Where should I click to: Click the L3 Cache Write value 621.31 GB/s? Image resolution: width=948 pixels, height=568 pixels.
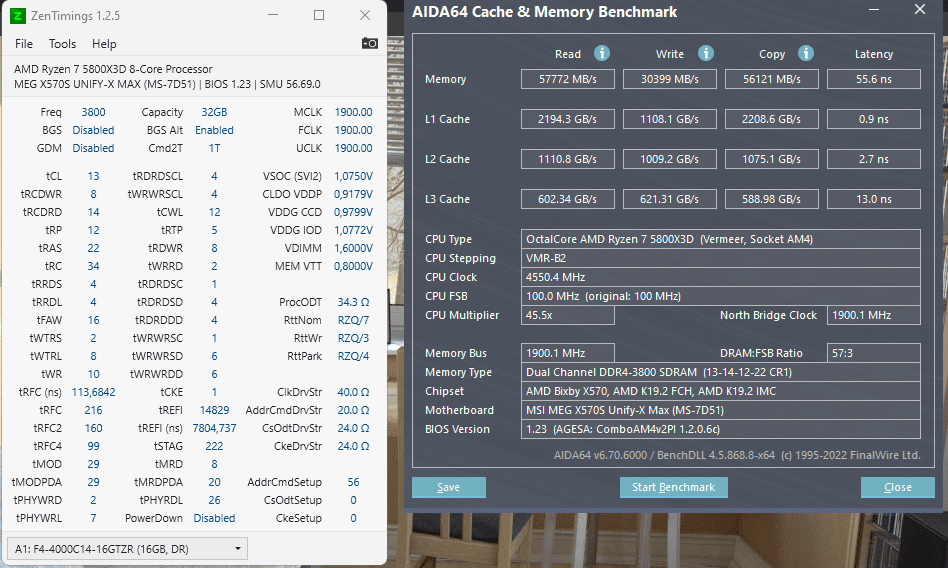coord(670,199)
